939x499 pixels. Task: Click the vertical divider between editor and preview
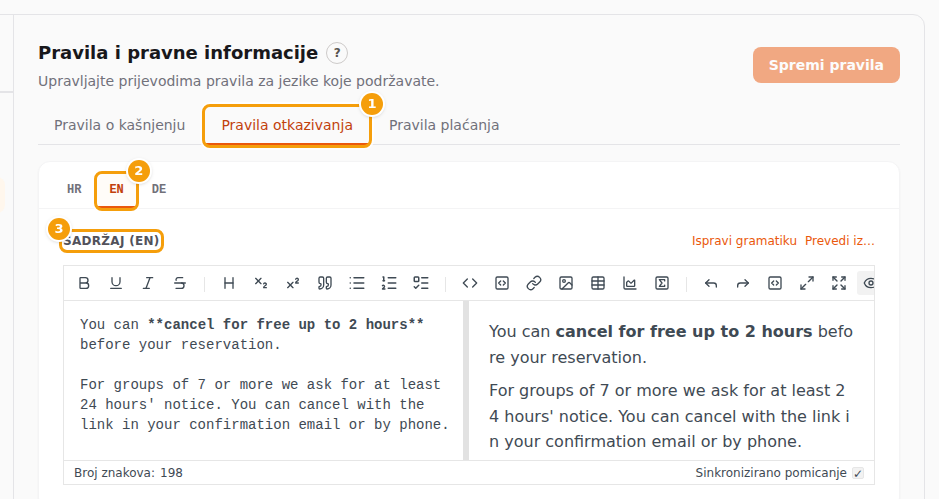click(x=466, y=380)
